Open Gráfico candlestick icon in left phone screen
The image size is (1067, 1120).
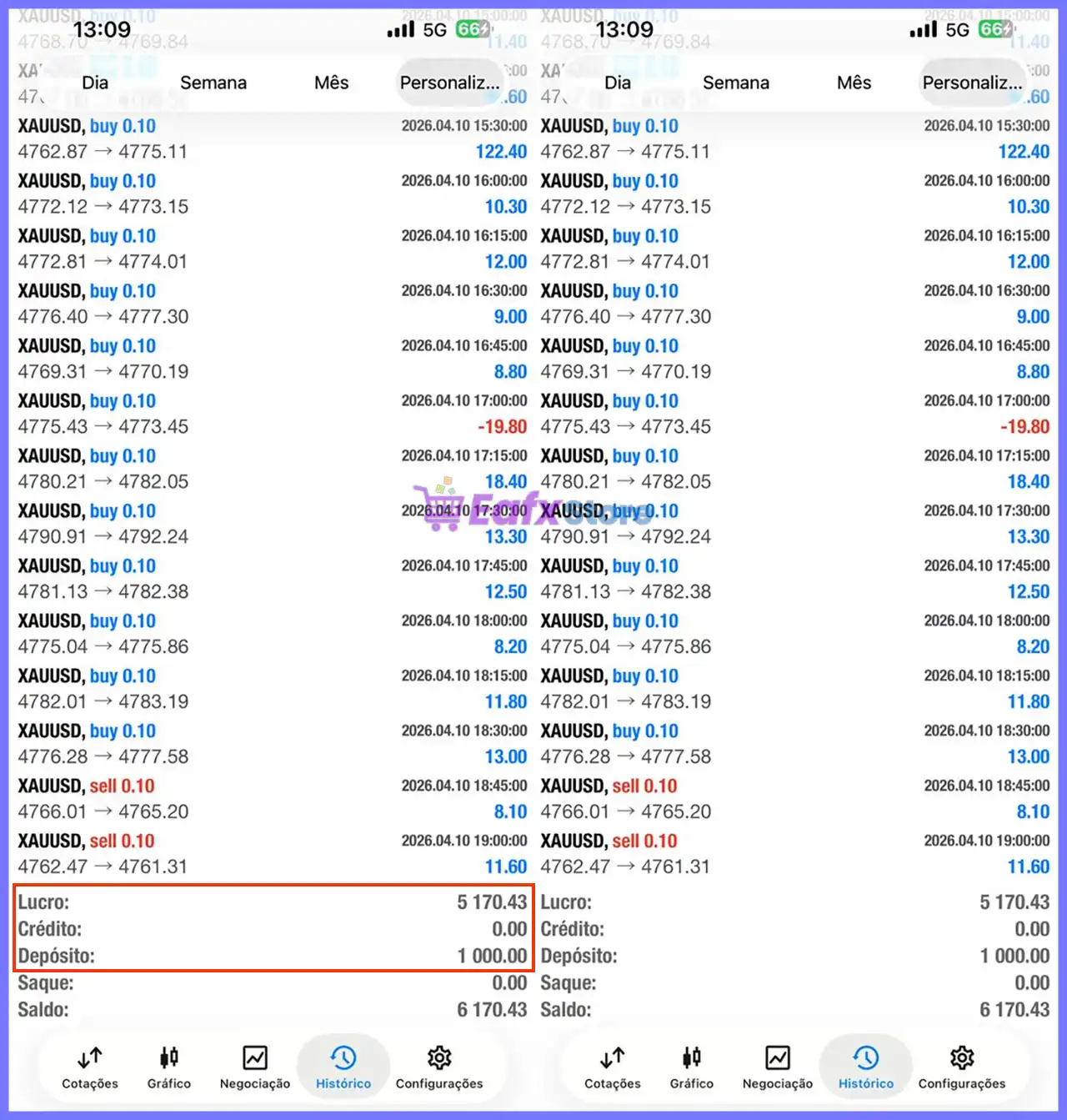169,1057
